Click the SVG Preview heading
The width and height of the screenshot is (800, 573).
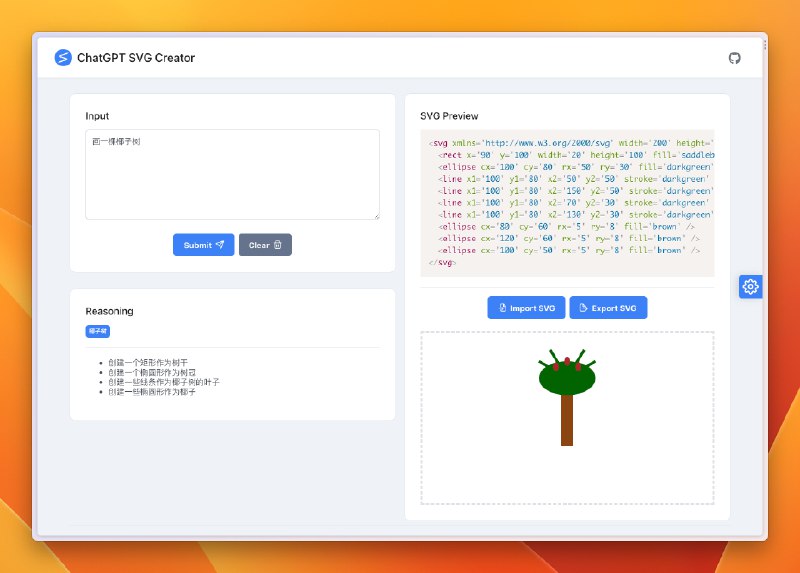click(x=449, y=116)
